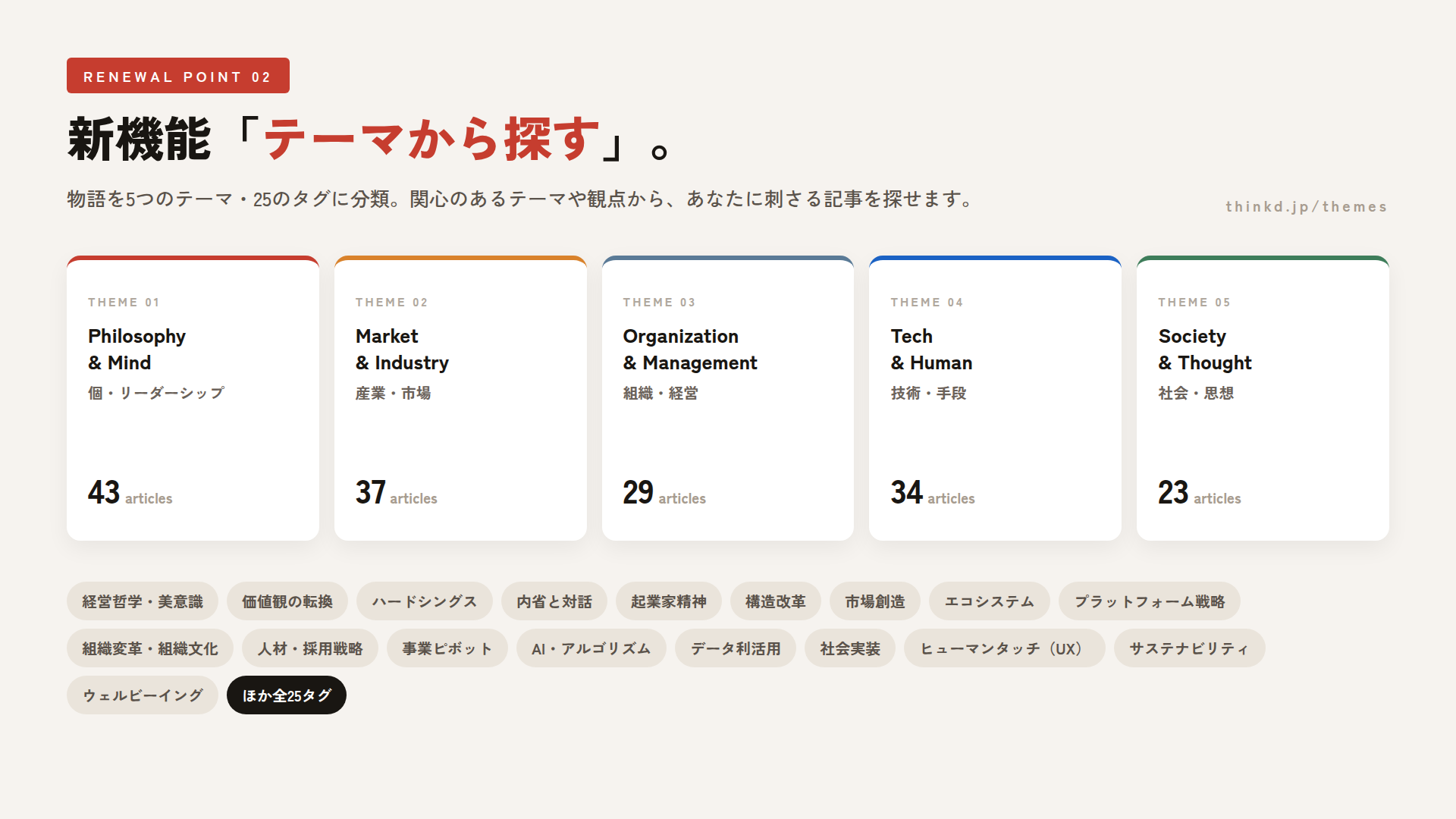The width and height of the screenshot is (1456, 819).
Task: Click the 34 articles count
Action: (x=933, y=493)
